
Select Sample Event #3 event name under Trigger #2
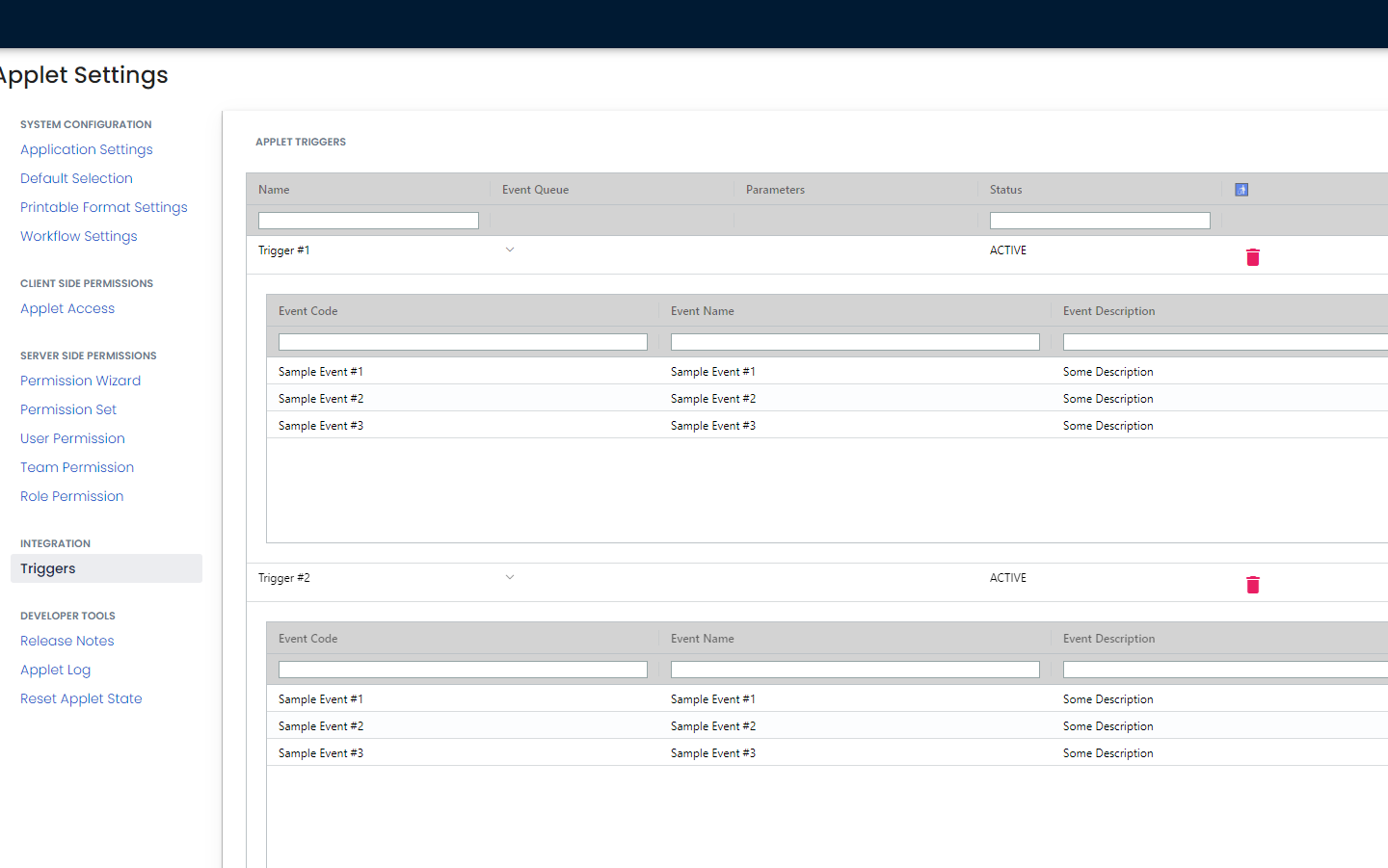click(x=713, y=753)
